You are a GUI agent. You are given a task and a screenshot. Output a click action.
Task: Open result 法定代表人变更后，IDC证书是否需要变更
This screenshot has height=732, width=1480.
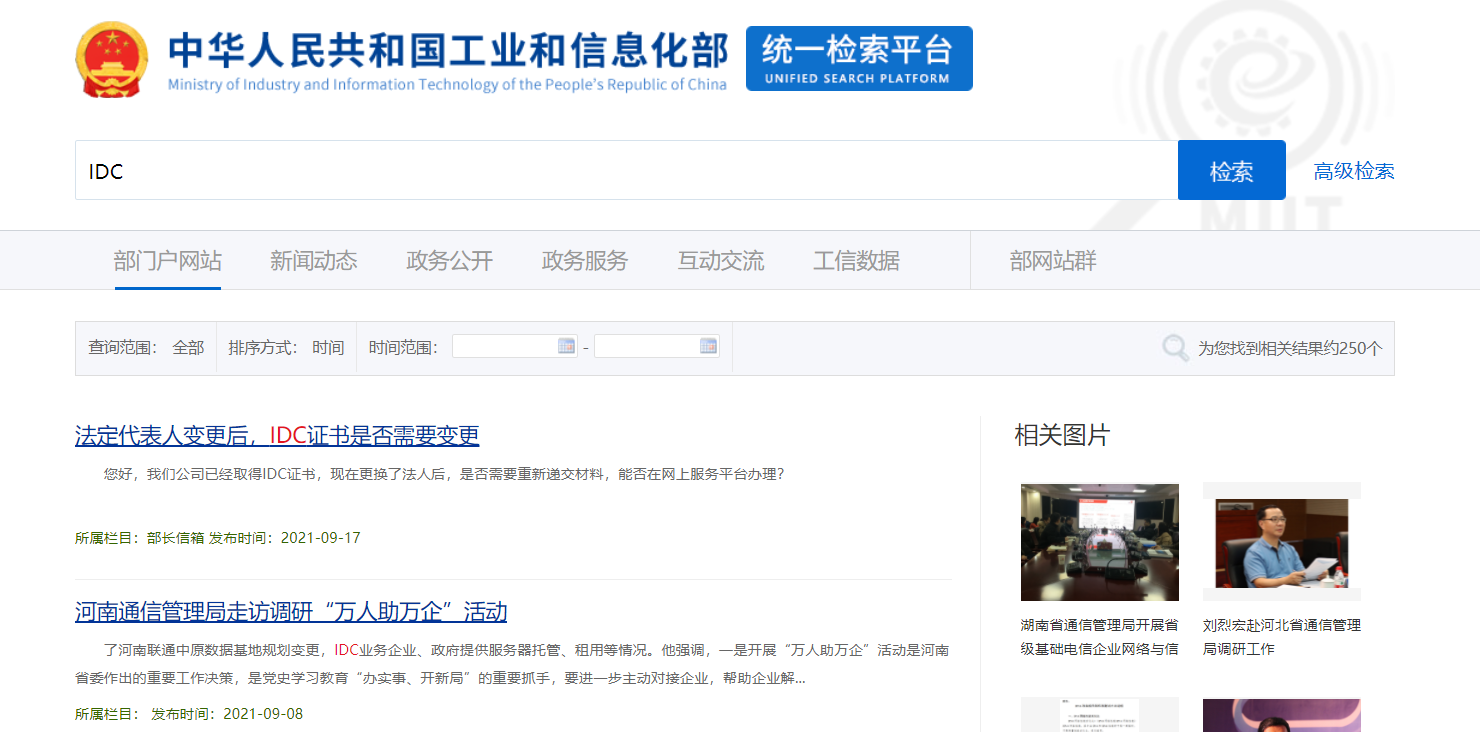tap(277, 436)
